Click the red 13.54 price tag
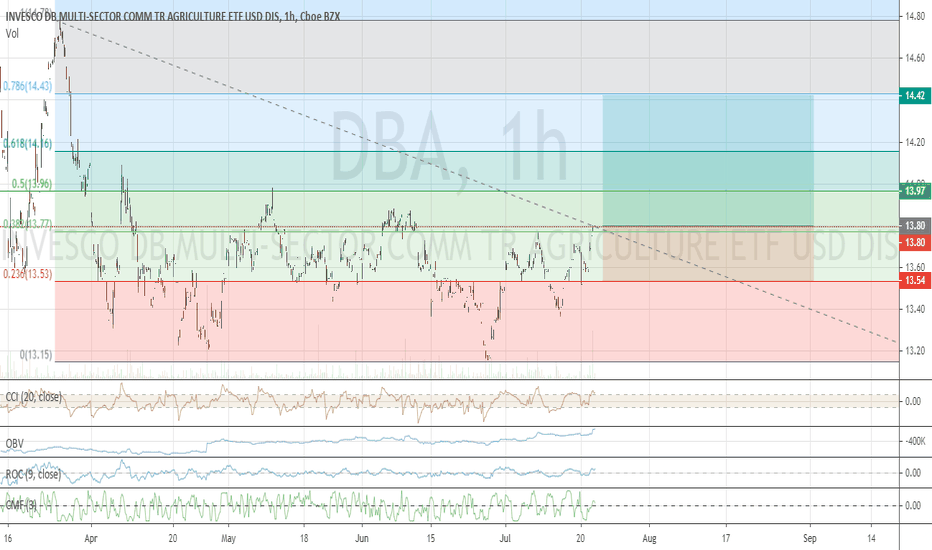 coord(915,280)
